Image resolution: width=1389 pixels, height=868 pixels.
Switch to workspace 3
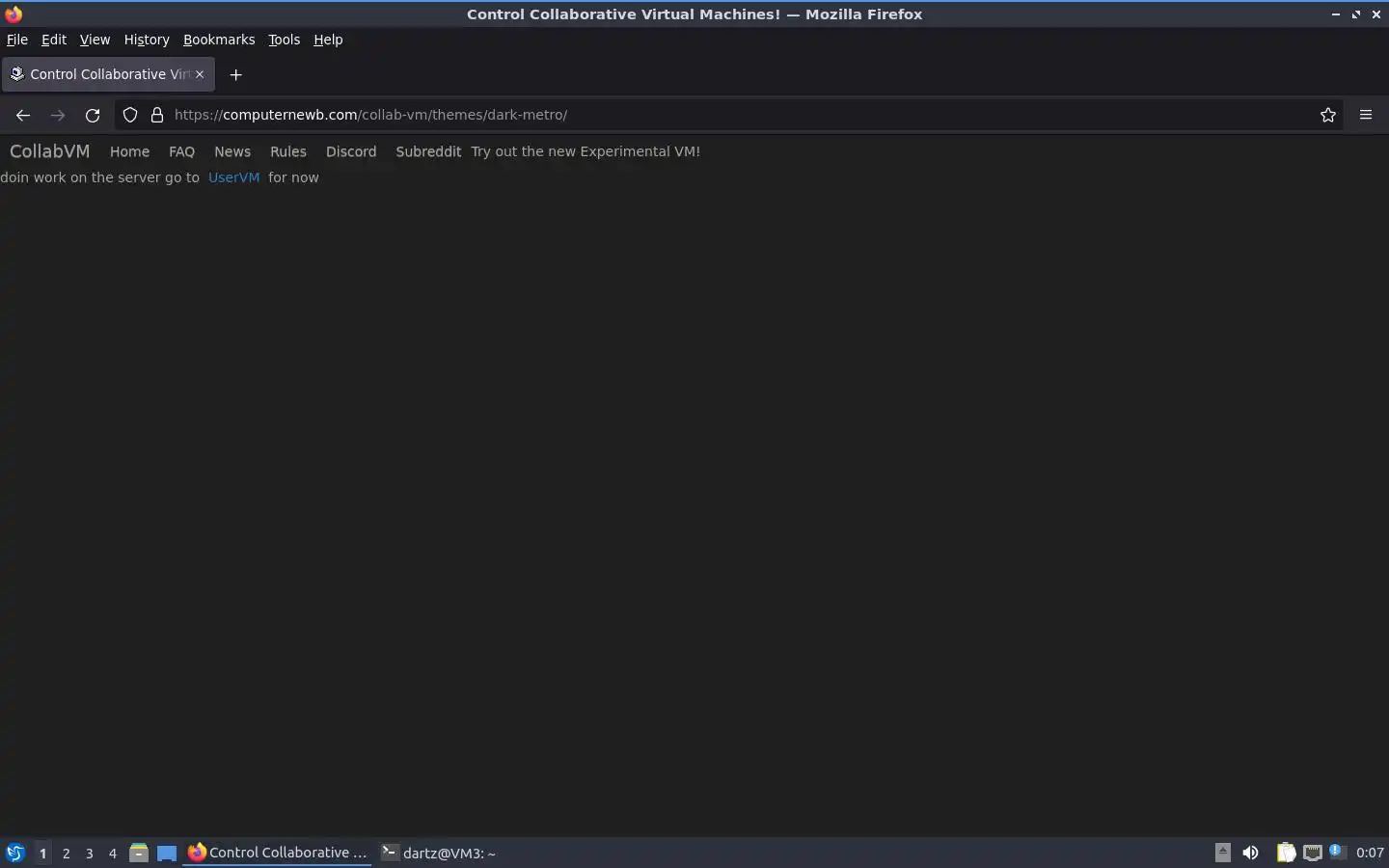[x=90, y=854]
